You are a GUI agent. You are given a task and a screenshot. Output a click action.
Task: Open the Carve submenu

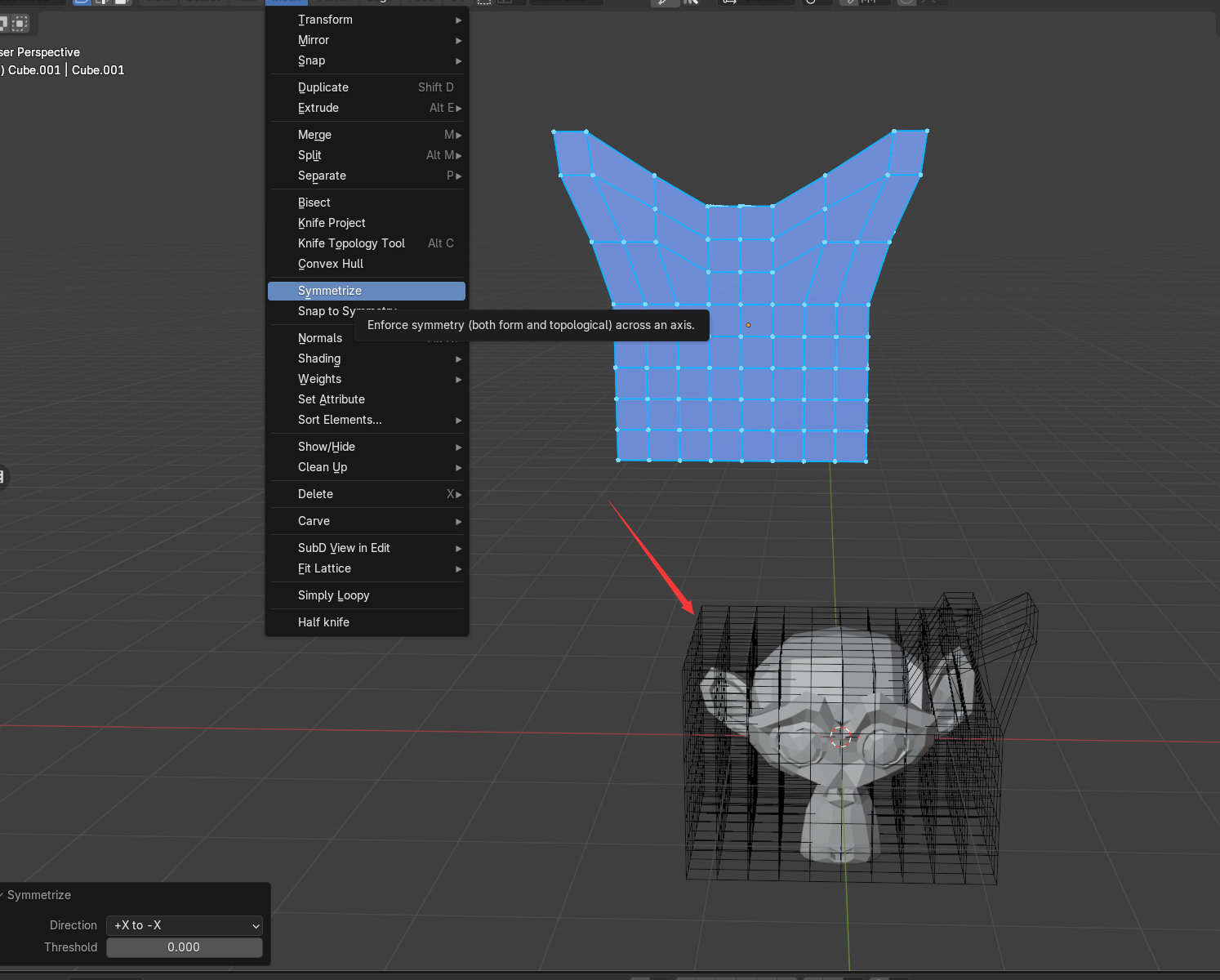coord(367,521)
